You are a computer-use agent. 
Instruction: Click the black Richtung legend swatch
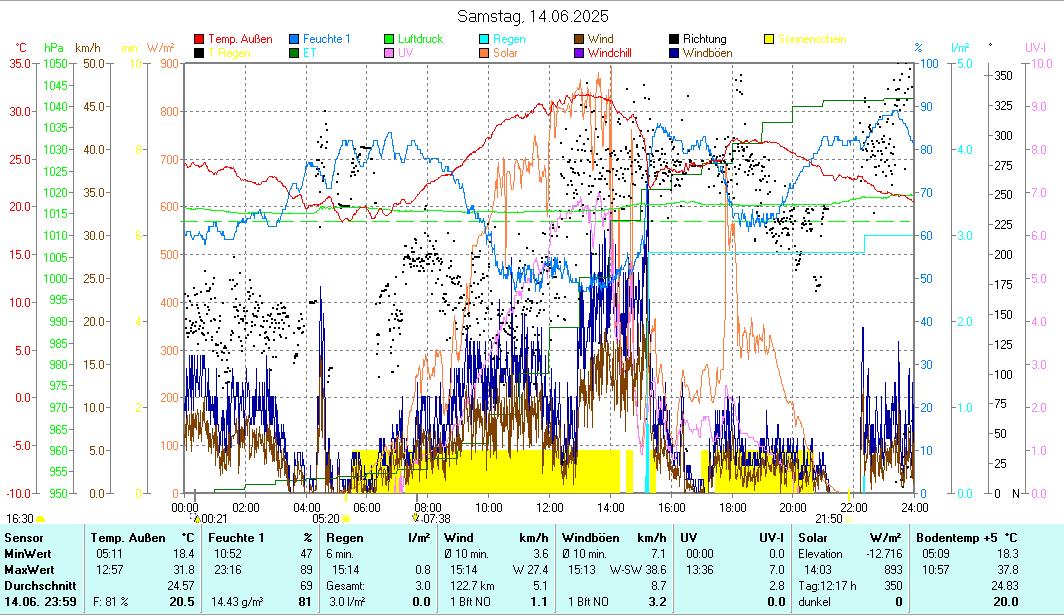click(675, 39)
